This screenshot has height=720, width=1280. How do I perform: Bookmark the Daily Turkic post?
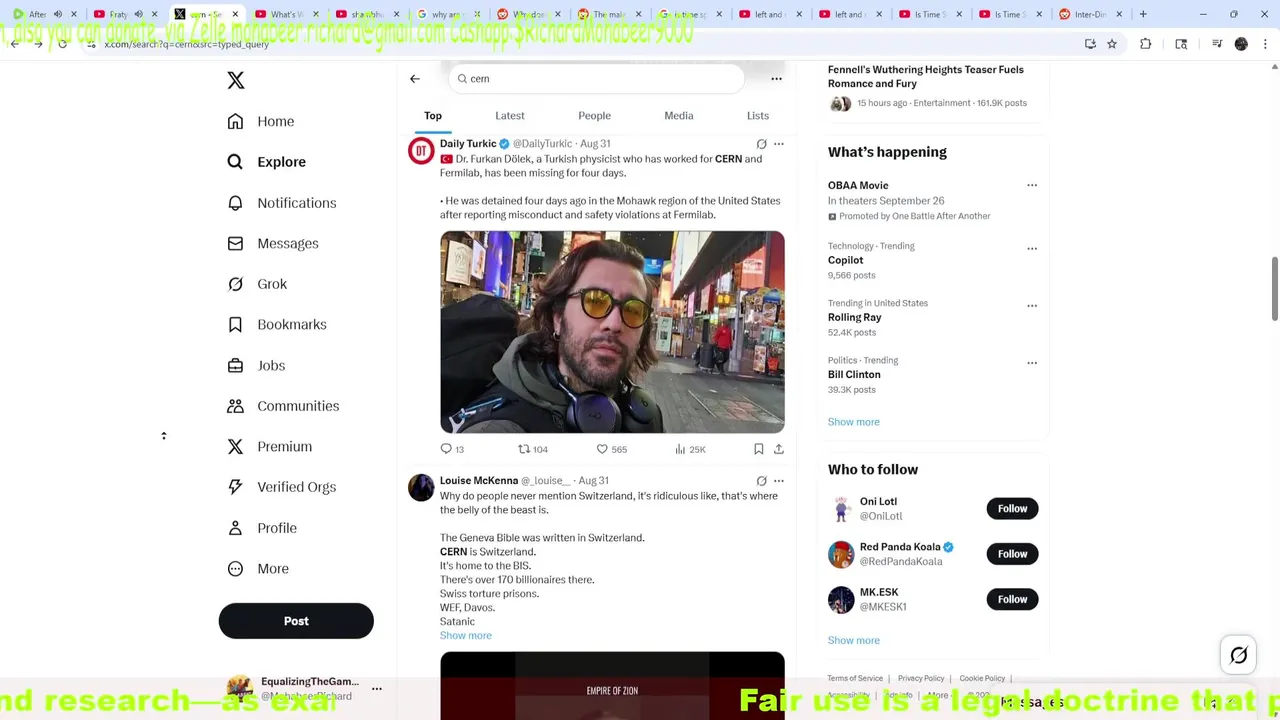759,449
